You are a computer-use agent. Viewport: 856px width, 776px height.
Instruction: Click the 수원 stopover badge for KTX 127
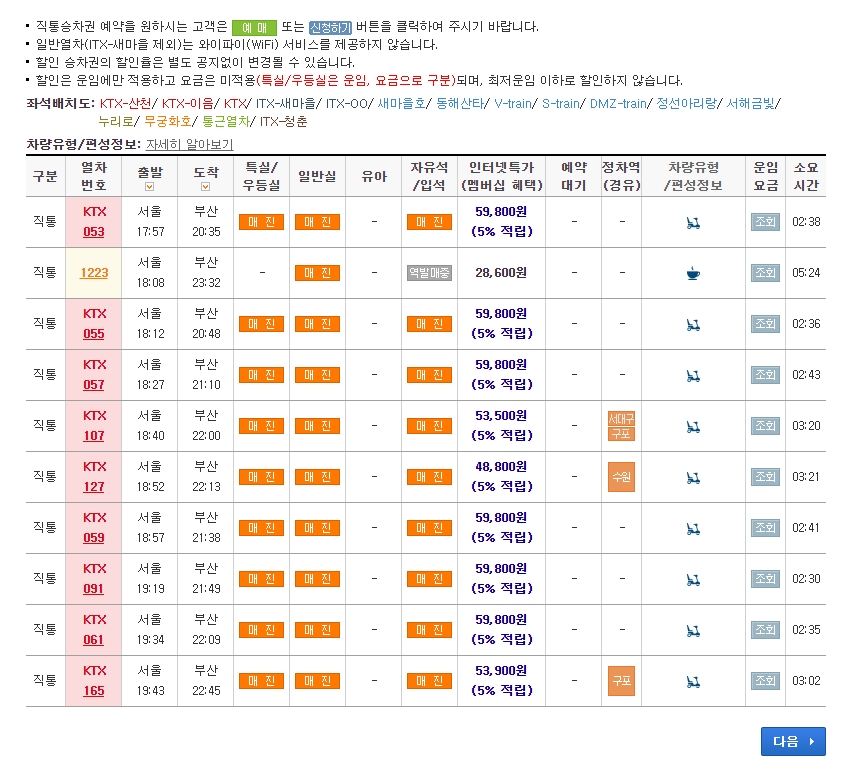[620, 476]
